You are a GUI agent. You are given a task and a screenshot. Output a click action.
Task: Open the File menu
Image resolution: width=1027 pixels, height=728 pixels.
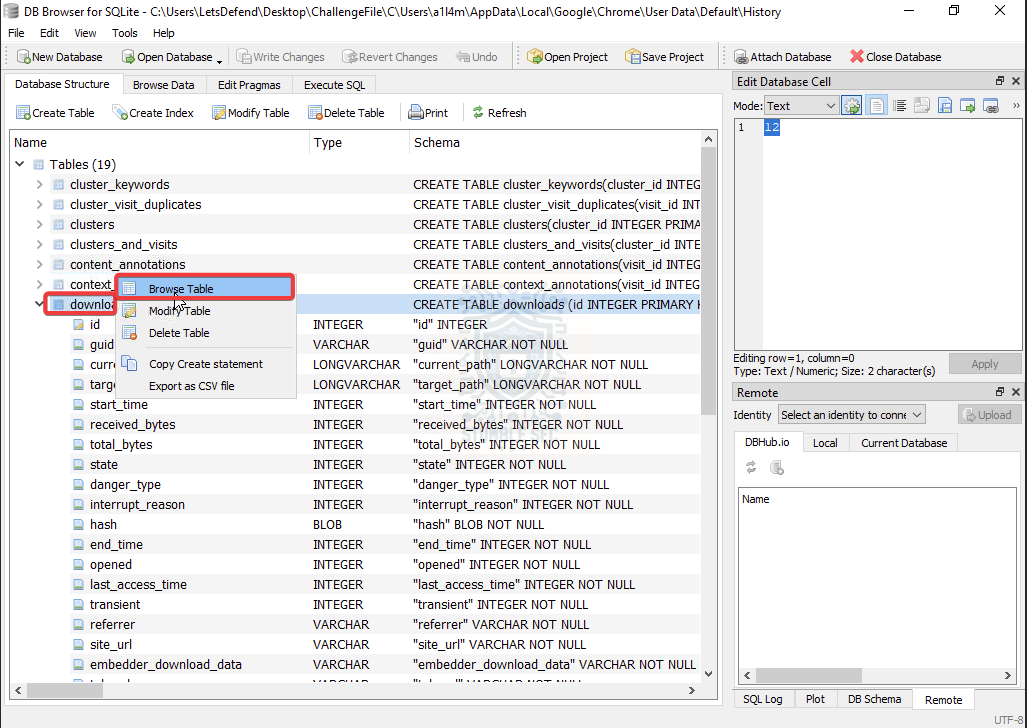pos(16,33)
